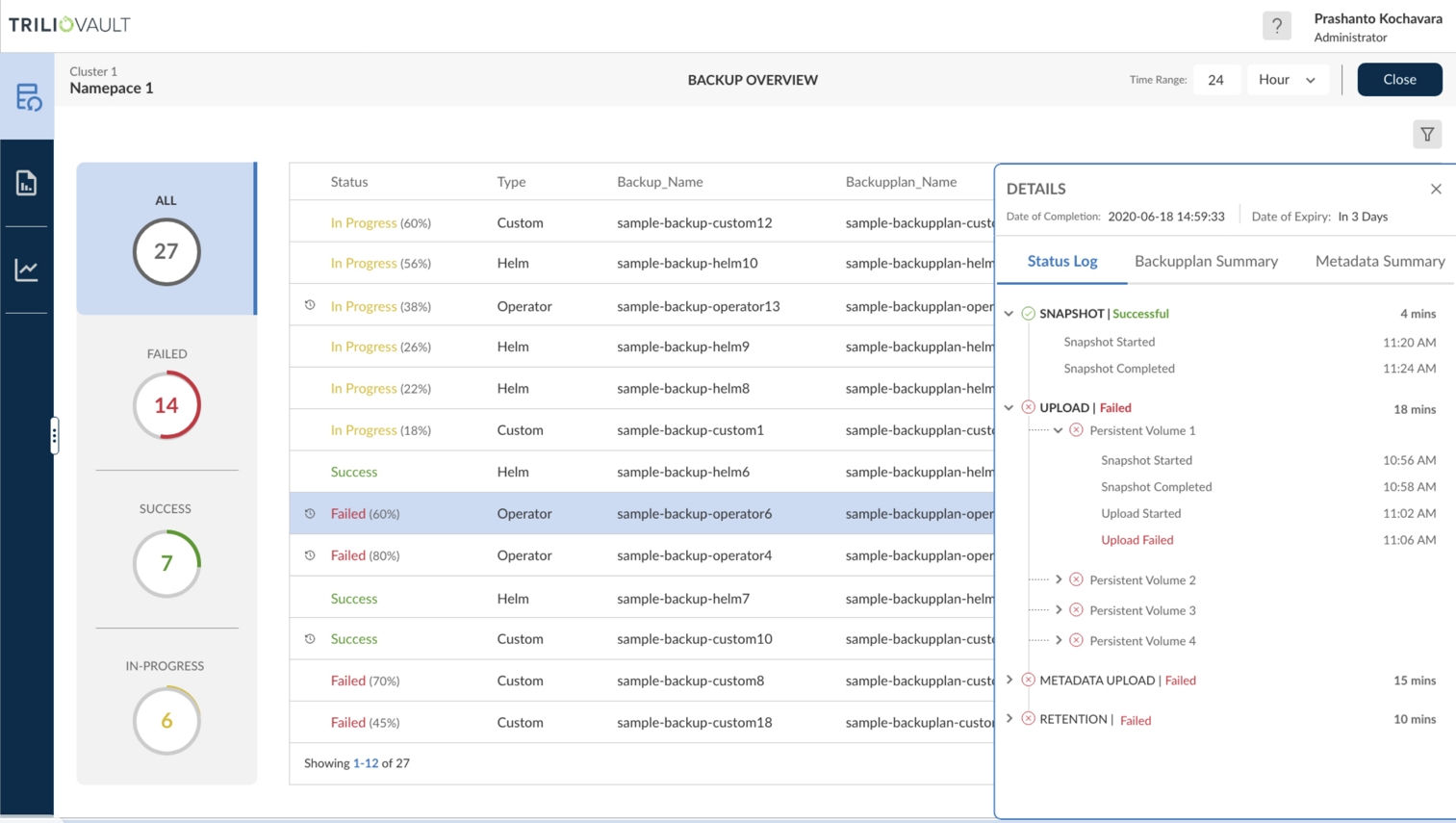
Task: Expand the METADATA UPLOAD section
Action: 1009,680
